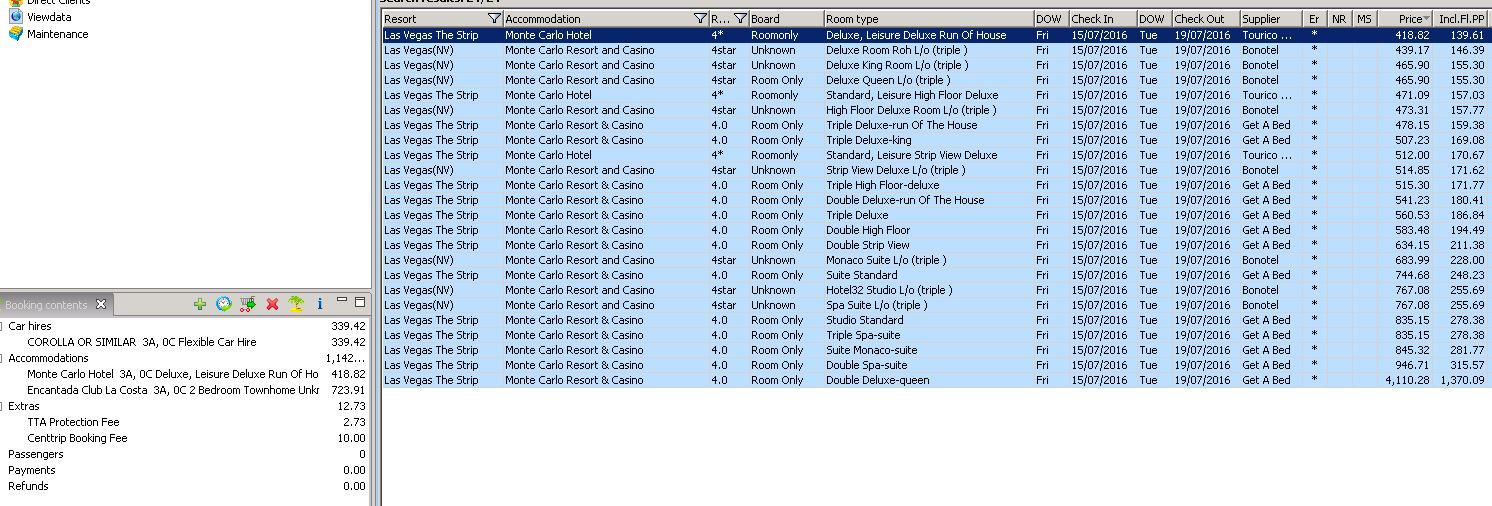Screen dimensions: 1492x506
Task: Click the blue info icon in Booking contents toolbar
Action: (x=320, y=304)
